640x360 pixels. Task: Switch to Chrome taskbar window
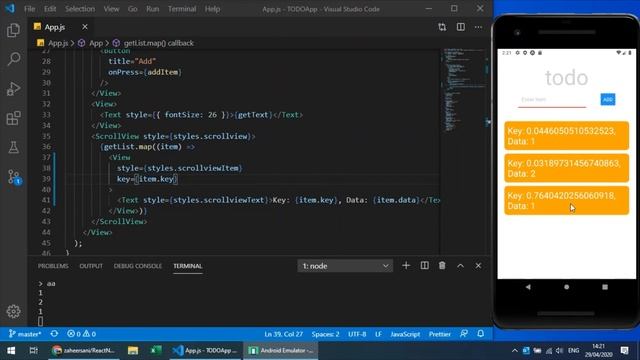click(x=84, y=351)
